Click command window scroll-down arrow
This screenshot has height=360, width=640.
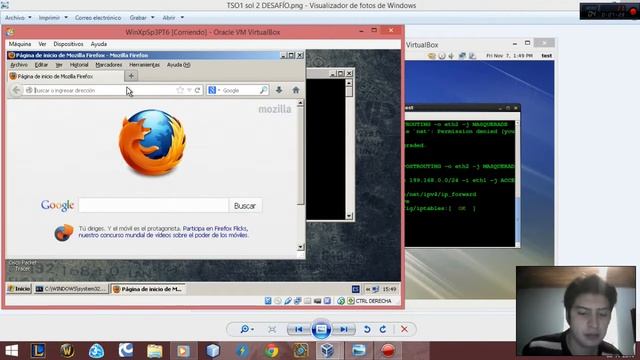[x=349, y=216]
